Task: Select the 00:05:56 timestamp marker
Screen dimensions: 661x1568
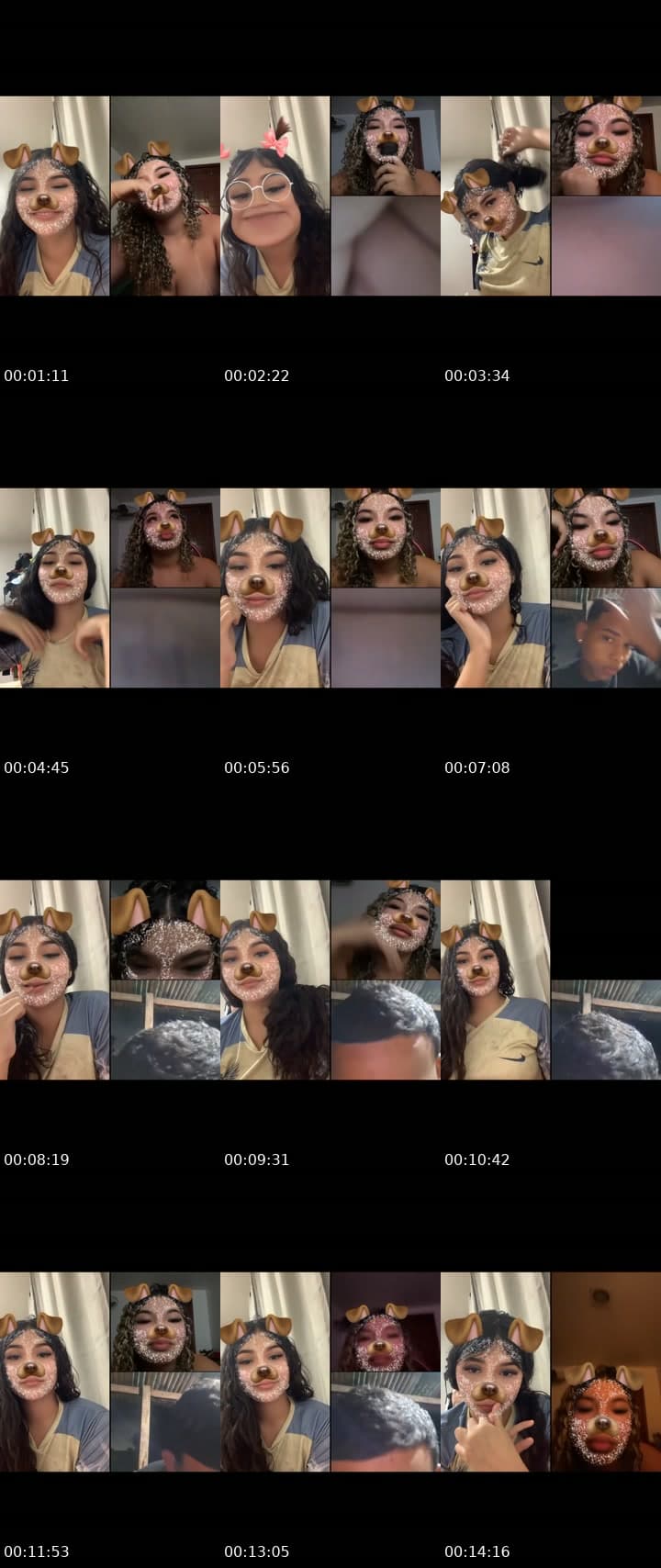Action: (x=257, y=767)
